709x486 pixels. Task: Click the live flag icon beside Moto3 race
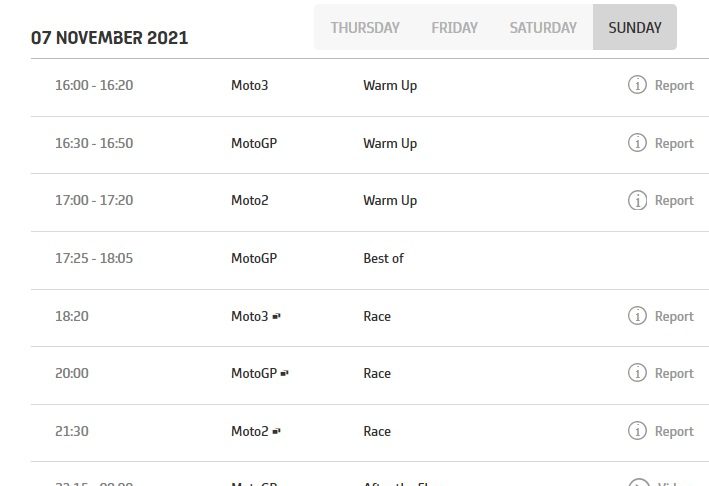point(277,316)
